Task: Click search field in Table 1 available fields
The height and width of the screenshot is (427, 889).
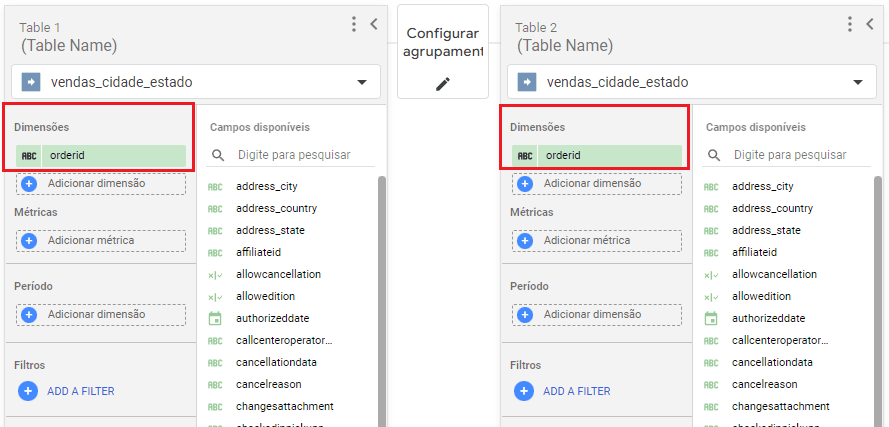Action: point(300,155)
